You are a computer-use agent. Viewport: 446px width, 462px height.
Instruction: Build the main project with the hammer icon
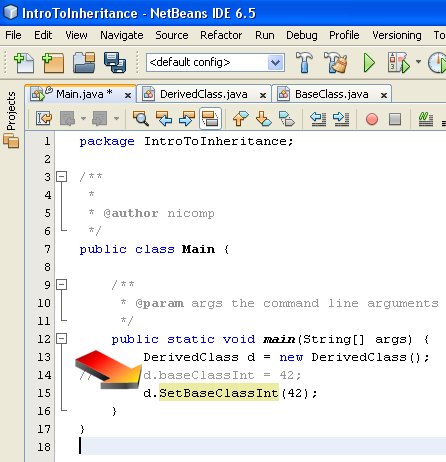point(304,62)
